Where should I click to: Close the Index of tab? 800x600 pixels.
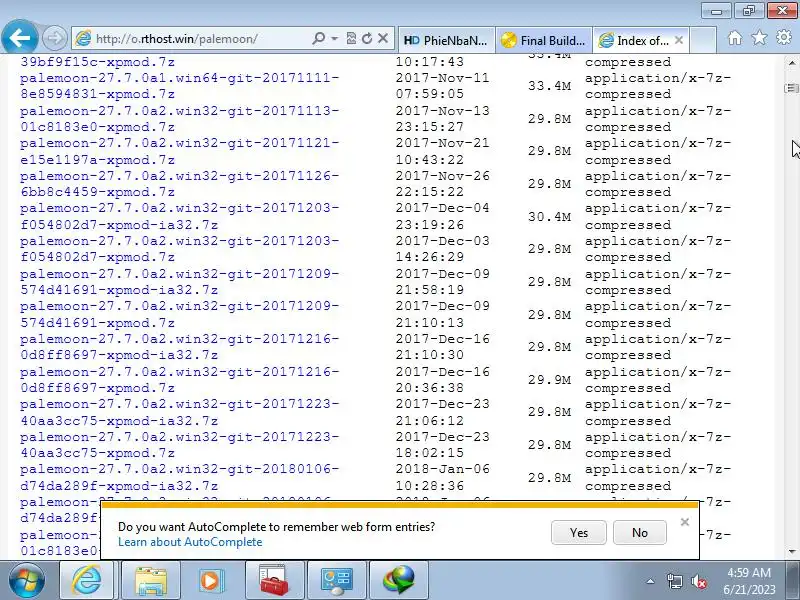[679, 40]
